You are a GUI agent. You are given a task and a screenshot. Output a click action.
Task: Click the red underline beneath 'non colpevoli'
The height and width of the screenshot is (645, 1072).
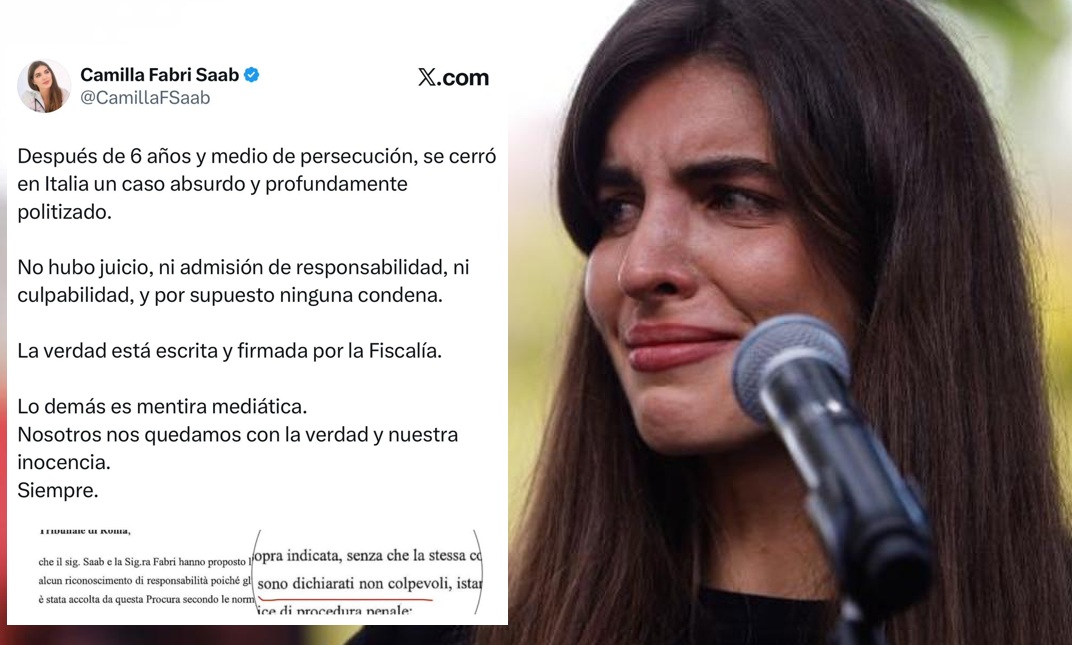point(345,596)
